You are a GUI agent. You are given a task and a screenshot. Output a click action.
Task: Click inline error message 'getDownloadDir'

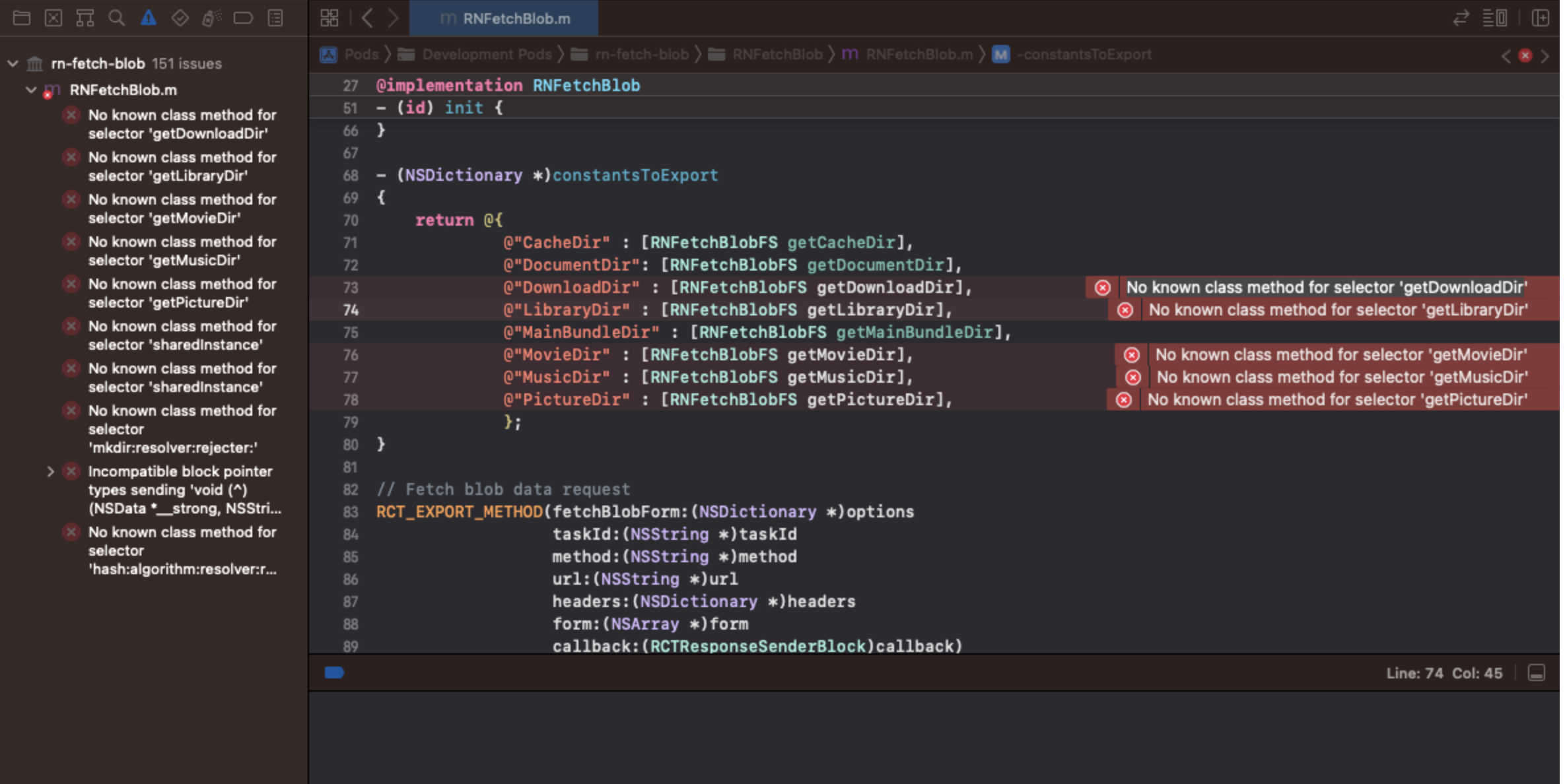[1327, 288]
